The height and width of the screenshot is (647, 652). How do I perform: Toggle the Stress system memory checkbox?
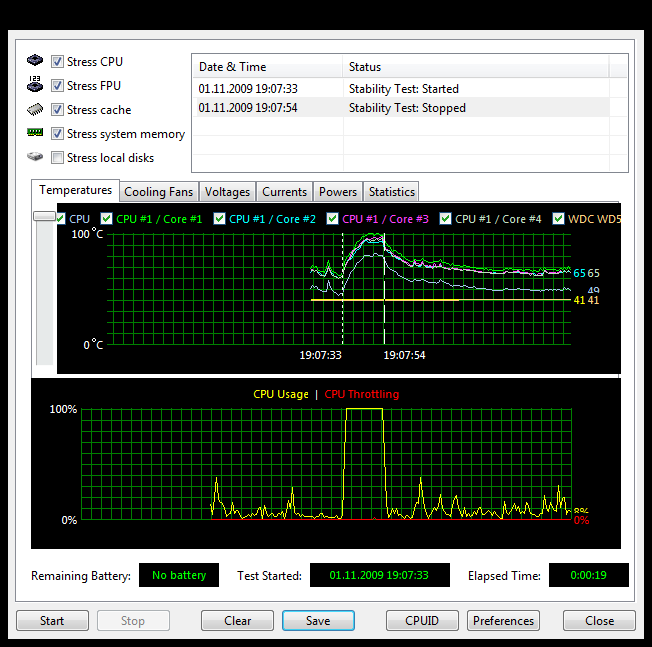point(57,134)
